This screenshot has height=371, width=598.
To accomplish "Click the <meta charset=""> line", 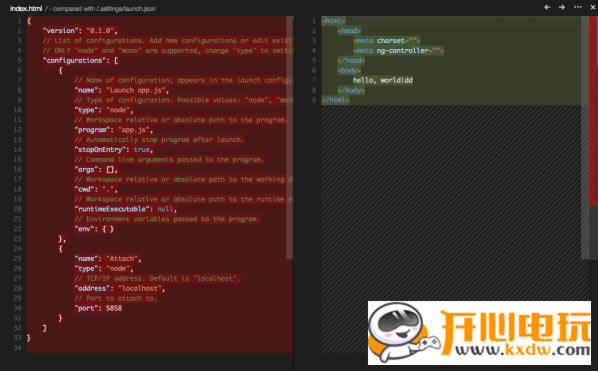I will [x=386, y=40].
